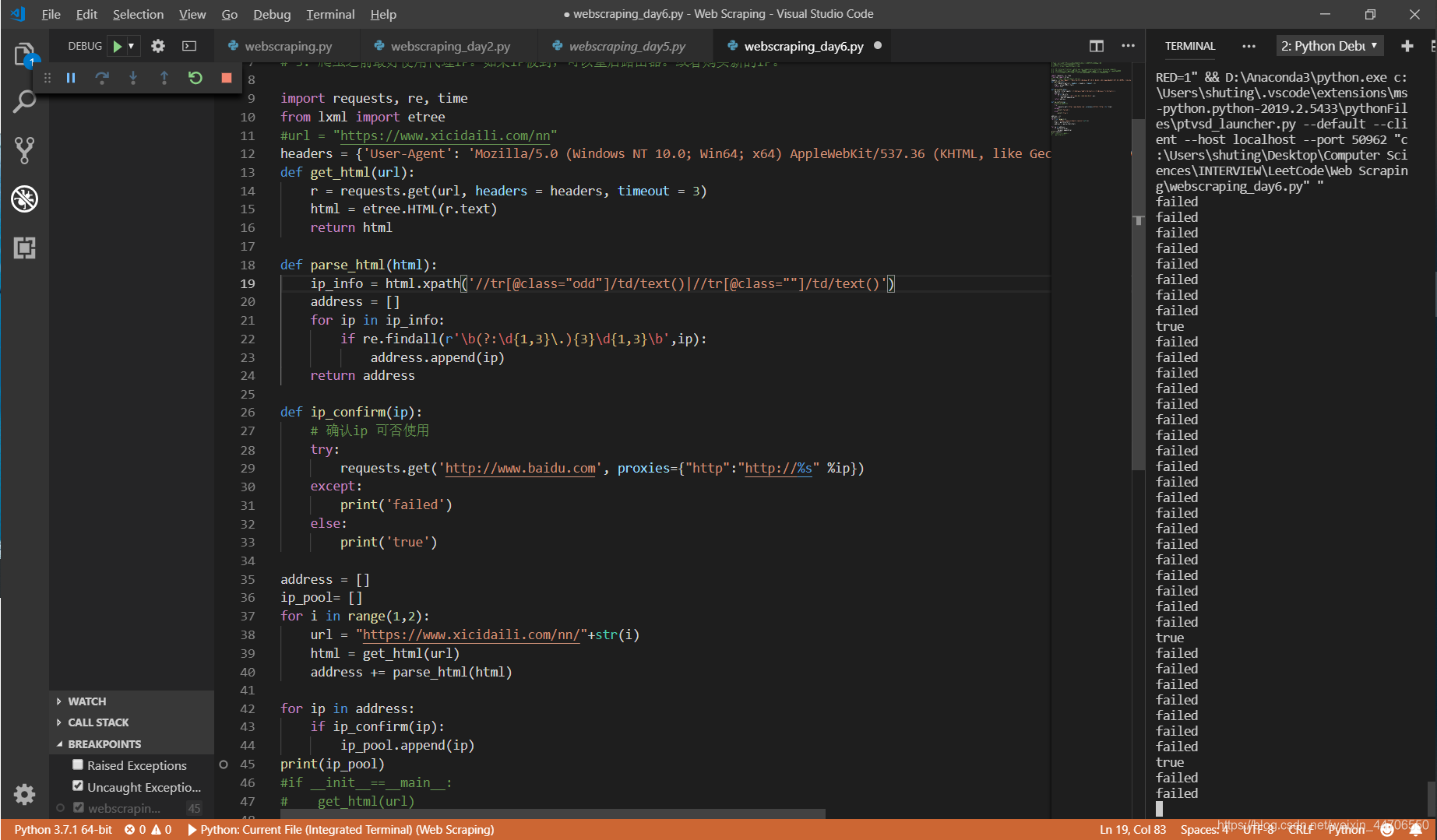Image resolution: width=1437 pixels, height=840 pixels.
Task: Expand the CALL STACK section
Action: click(132, 722)
